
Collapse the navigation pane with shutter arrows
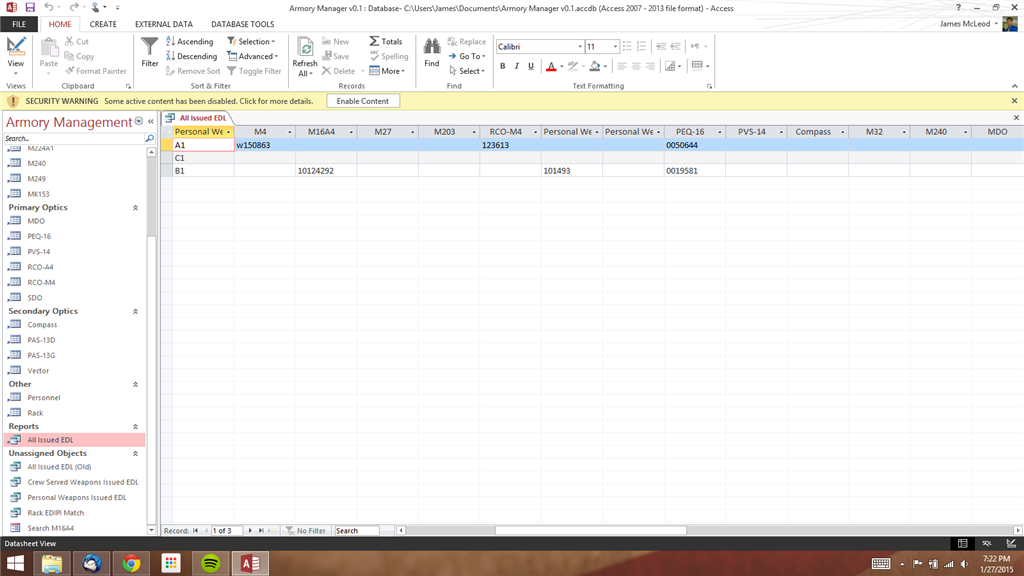[151, 121]
